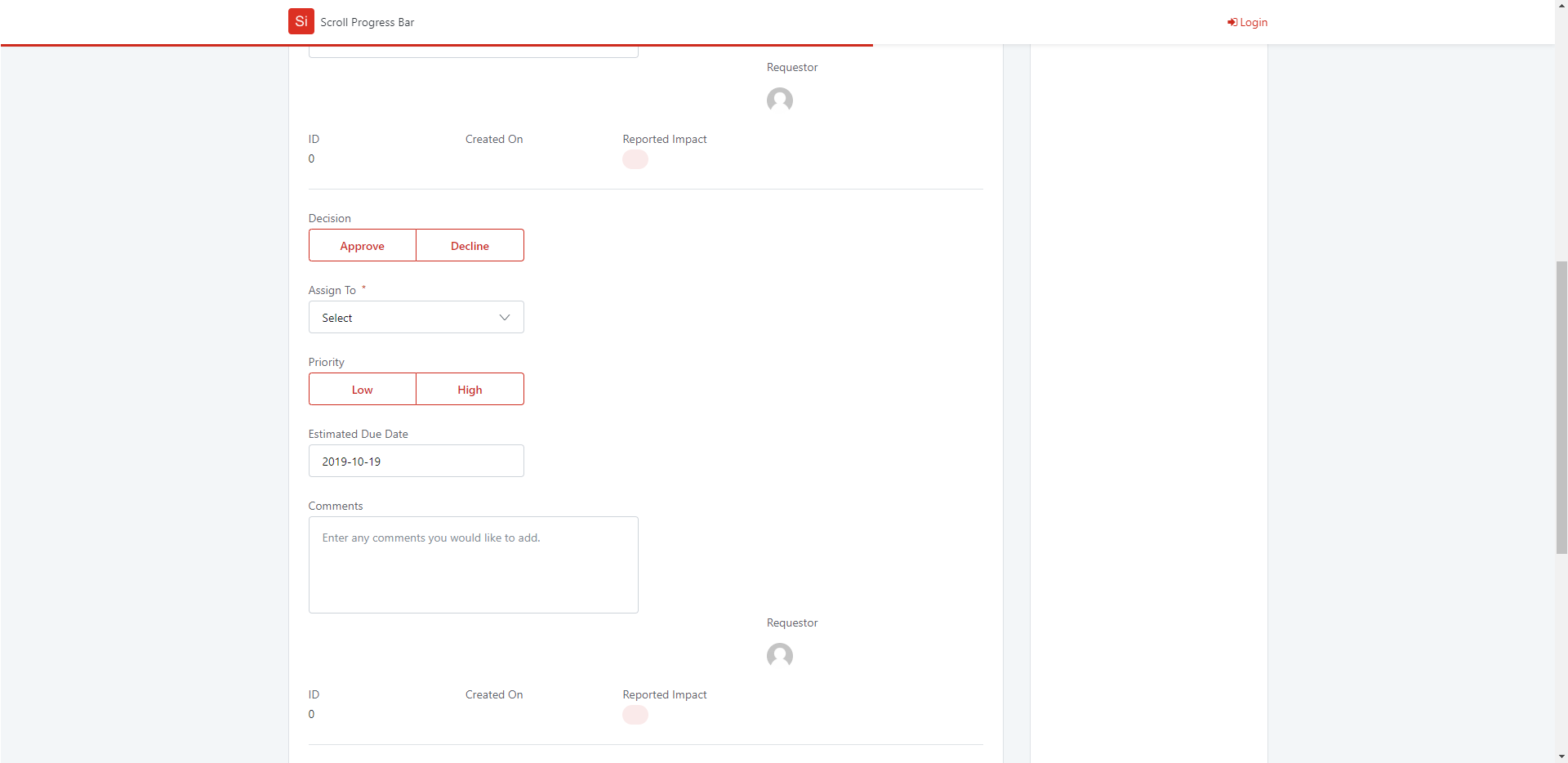Click the Assign To label
Screen dimensions: 1568x763
point(332,290)
